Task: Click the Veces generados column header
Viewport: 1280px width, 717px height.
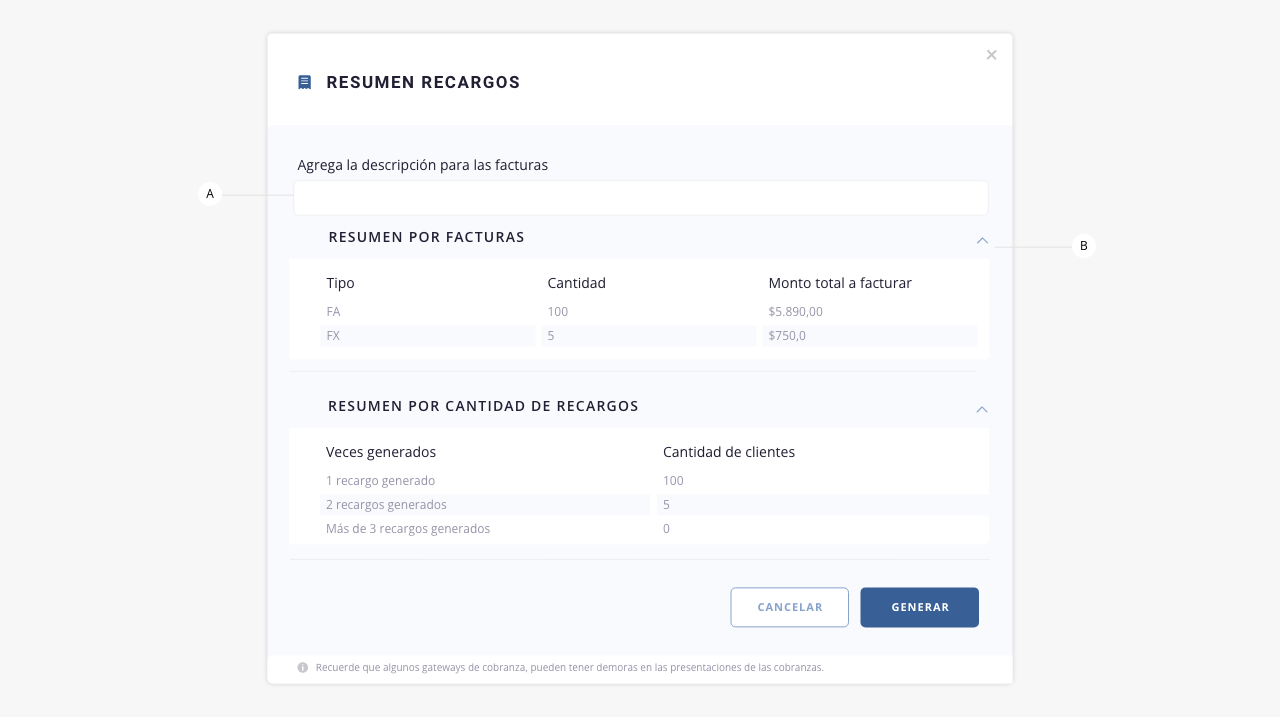Action: pos(381,452)
